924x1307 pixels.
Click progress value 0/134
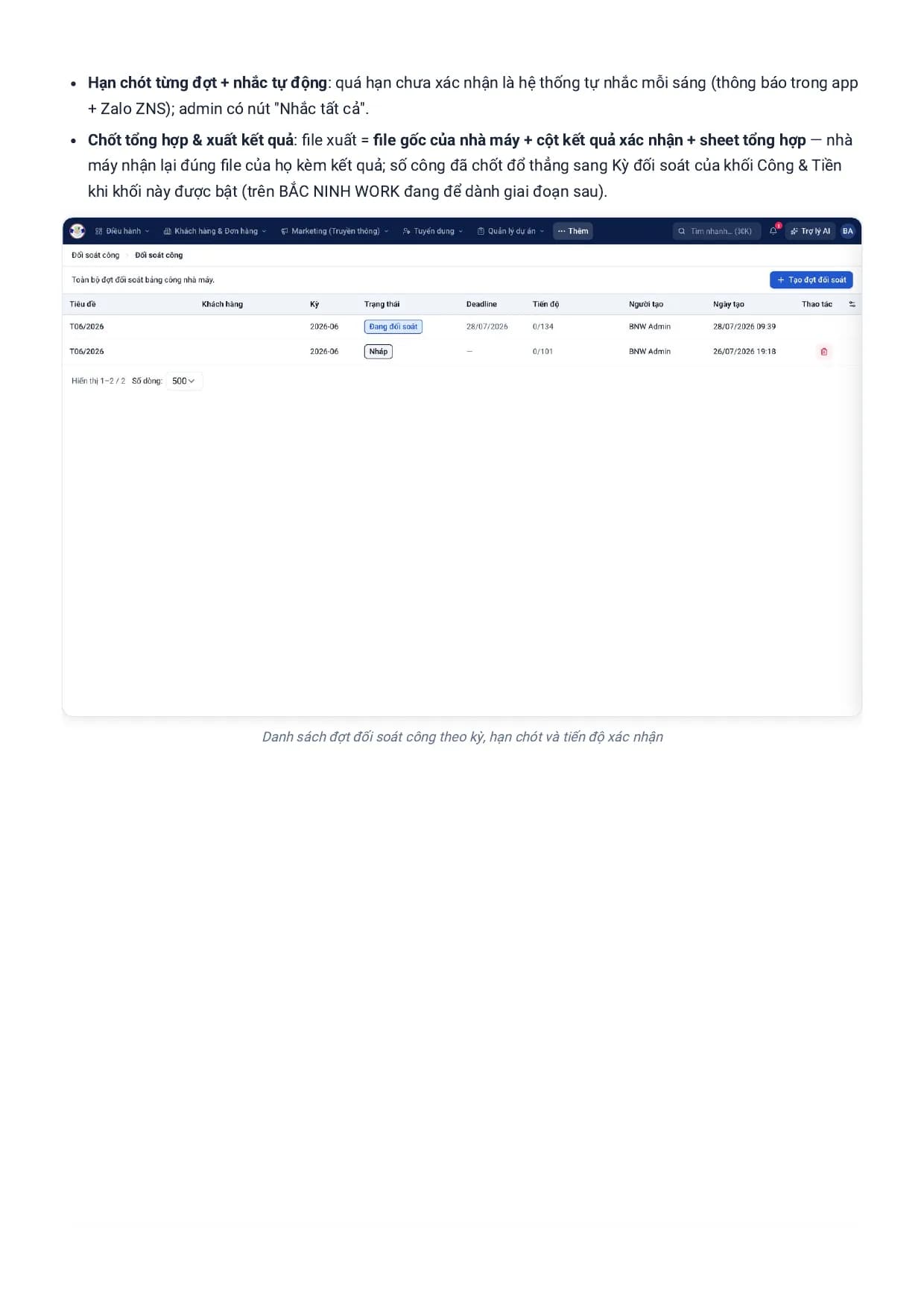point(543,326)
